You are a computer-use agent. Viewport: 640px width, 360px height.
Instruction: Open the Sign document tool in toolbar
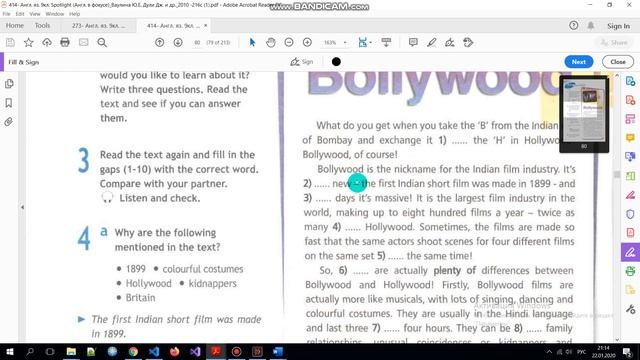450,42
